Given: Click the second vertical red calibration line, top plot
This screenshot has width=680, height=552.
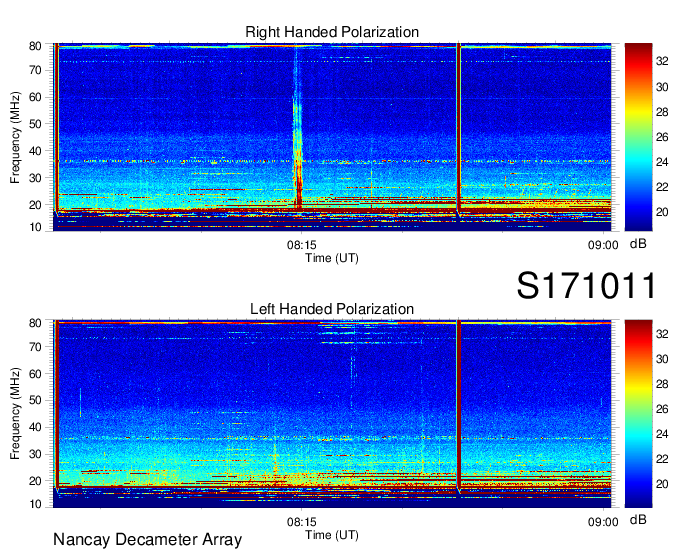Looking at the screenshot, I should tap(458, 128).
